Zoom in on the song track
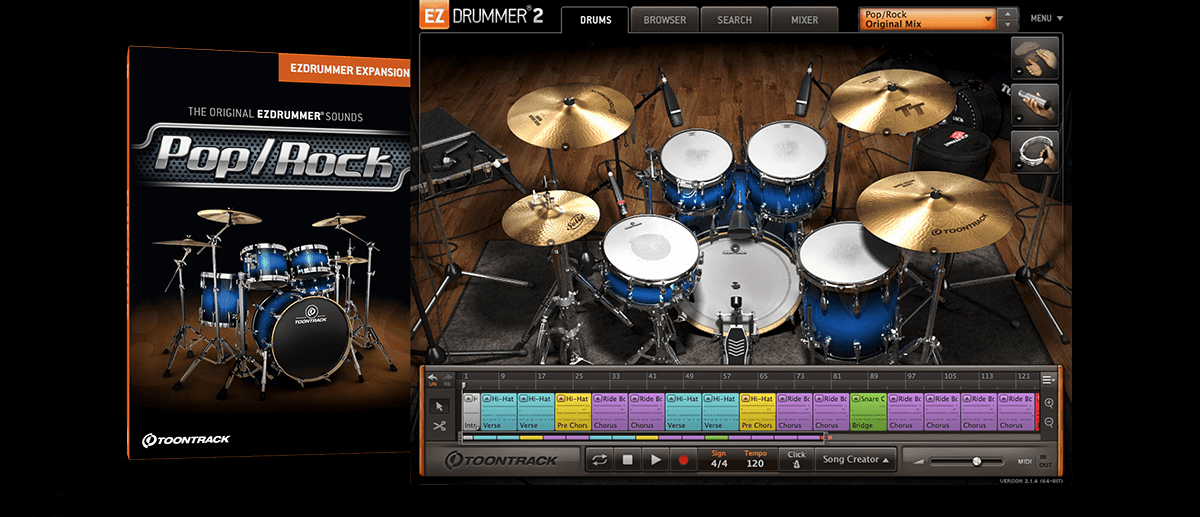Viewport: 1200px width, 517px height. [1049, 402]
